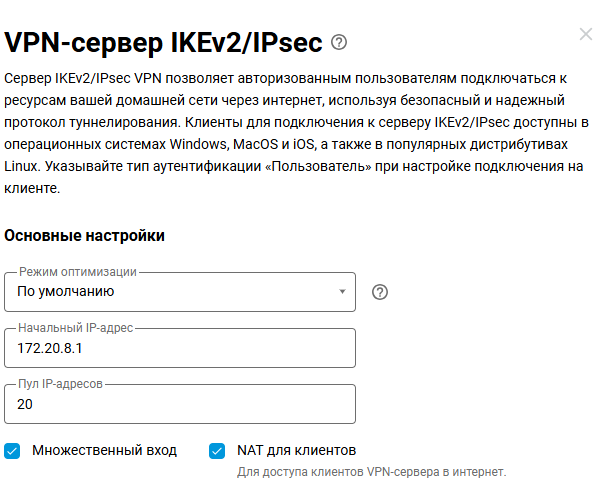Click the Начальный IP-адрес field label
The image size is (612, 503).
(x=76, y=328)
